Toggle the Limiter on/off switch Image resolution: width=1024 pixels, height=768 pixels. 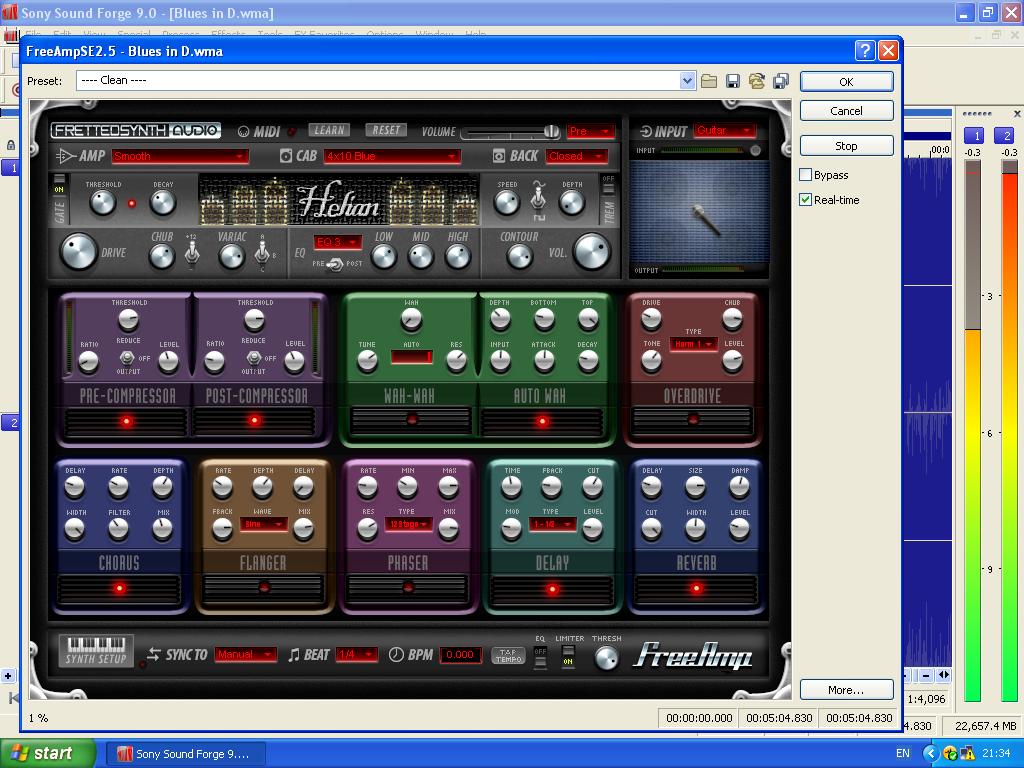(x=568, y=656)
